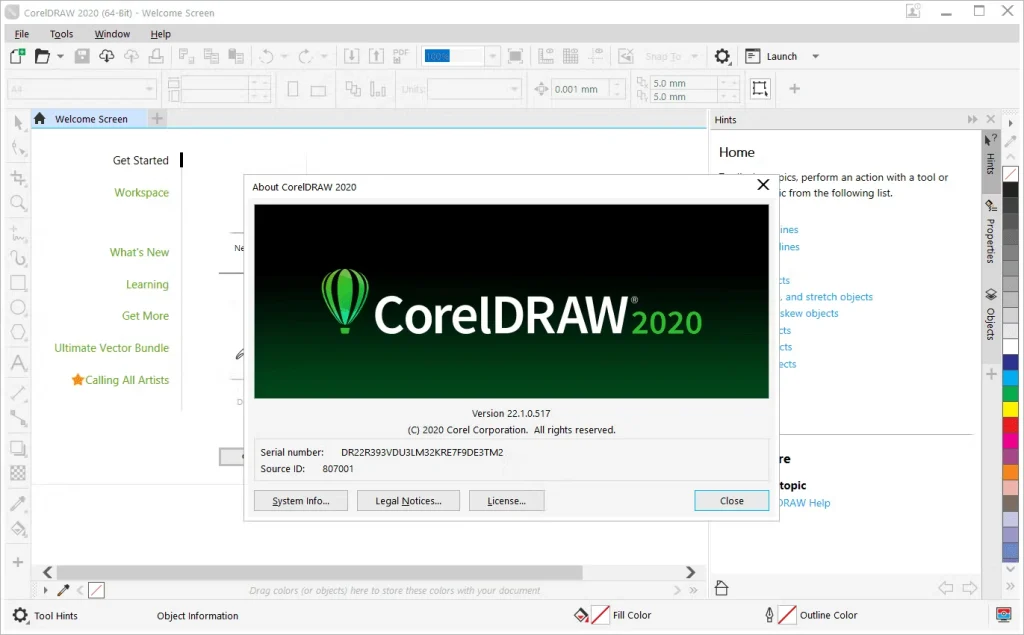The image size is (1024, 635).
Task: Click the Tool Hints gear in status bar
Action: click(x=19, y=615)
